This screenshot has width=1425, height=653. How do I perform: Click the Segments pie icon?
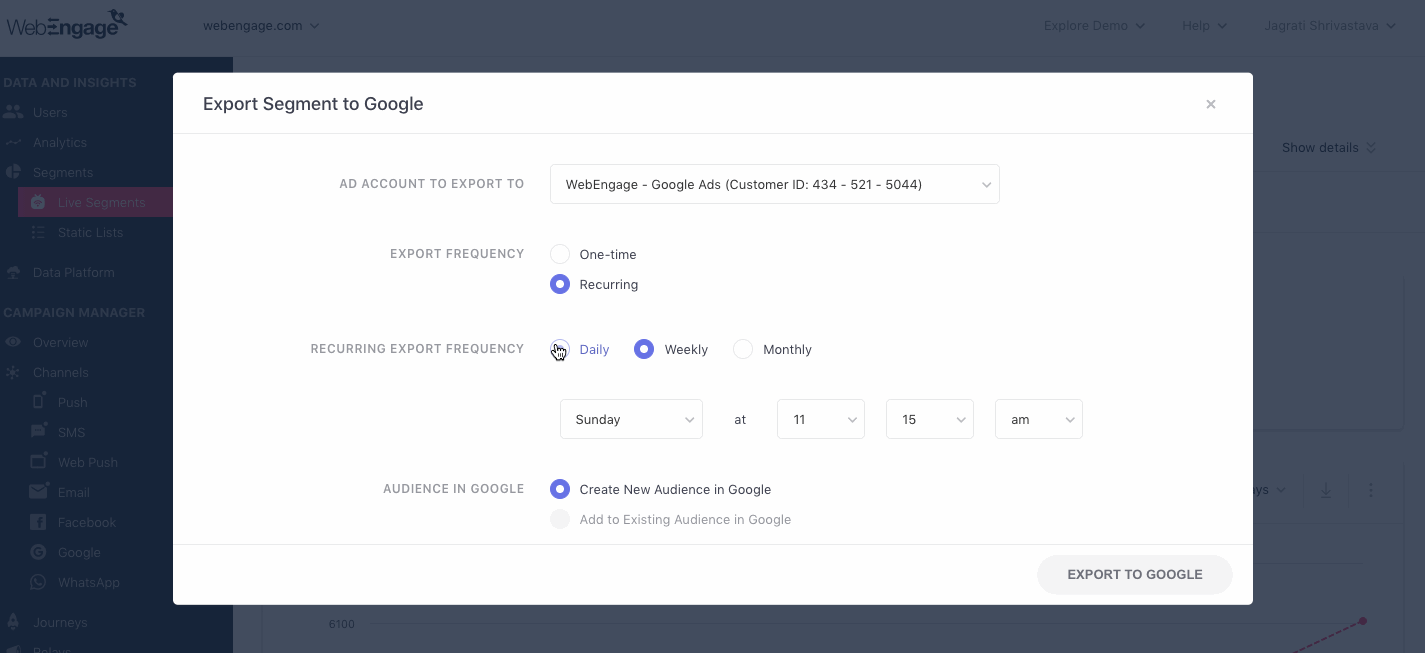pos(13,172)
